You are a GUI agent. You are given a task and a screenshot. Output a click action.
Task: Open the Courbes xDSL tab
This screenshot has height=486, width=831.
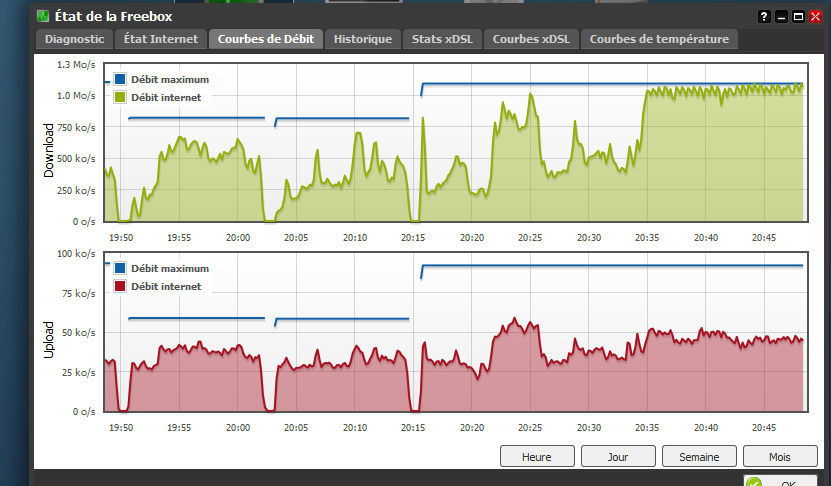pos(531,39)
